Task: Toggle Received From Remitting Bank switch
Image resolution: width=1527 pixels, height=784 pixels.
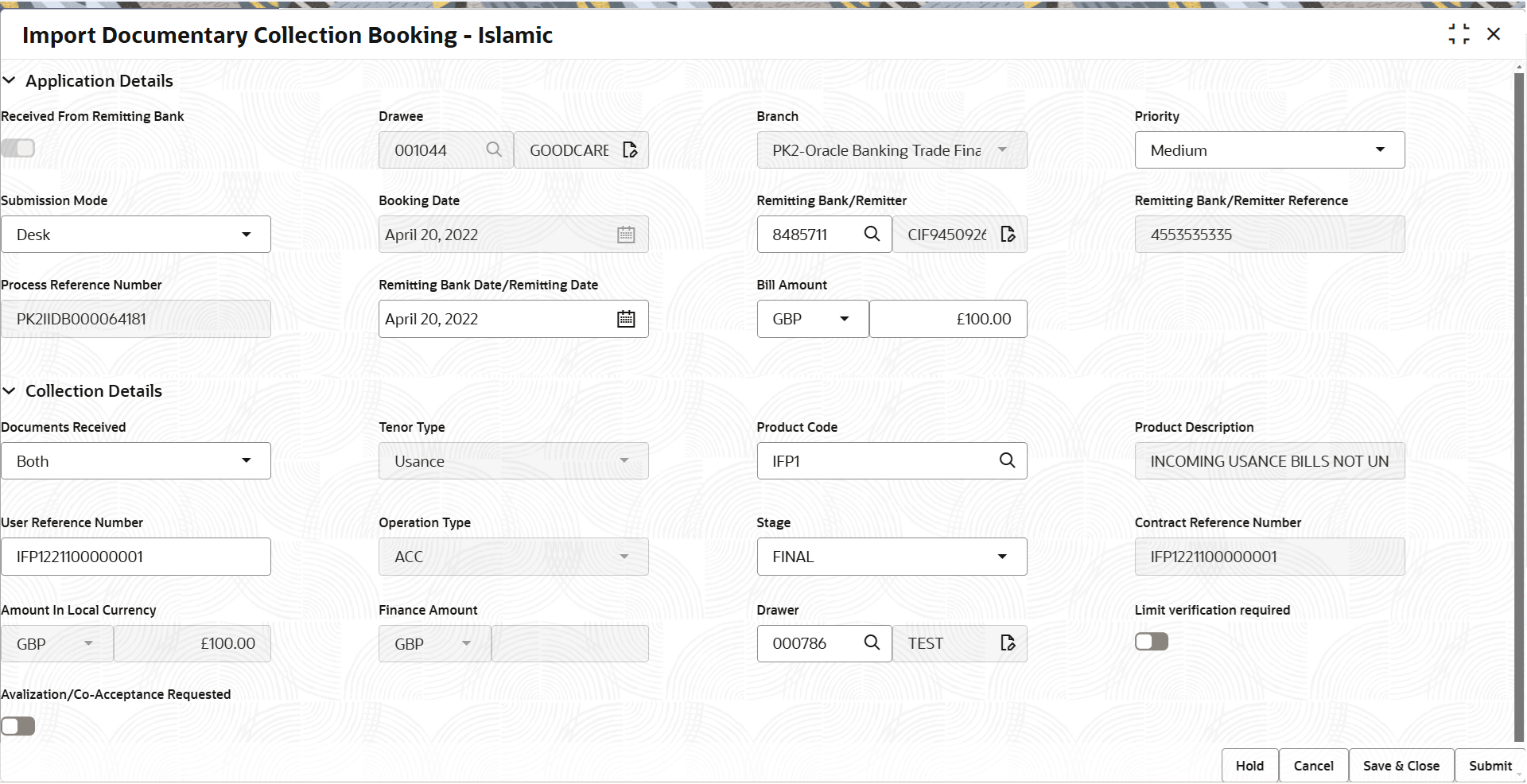Action: 17,148
